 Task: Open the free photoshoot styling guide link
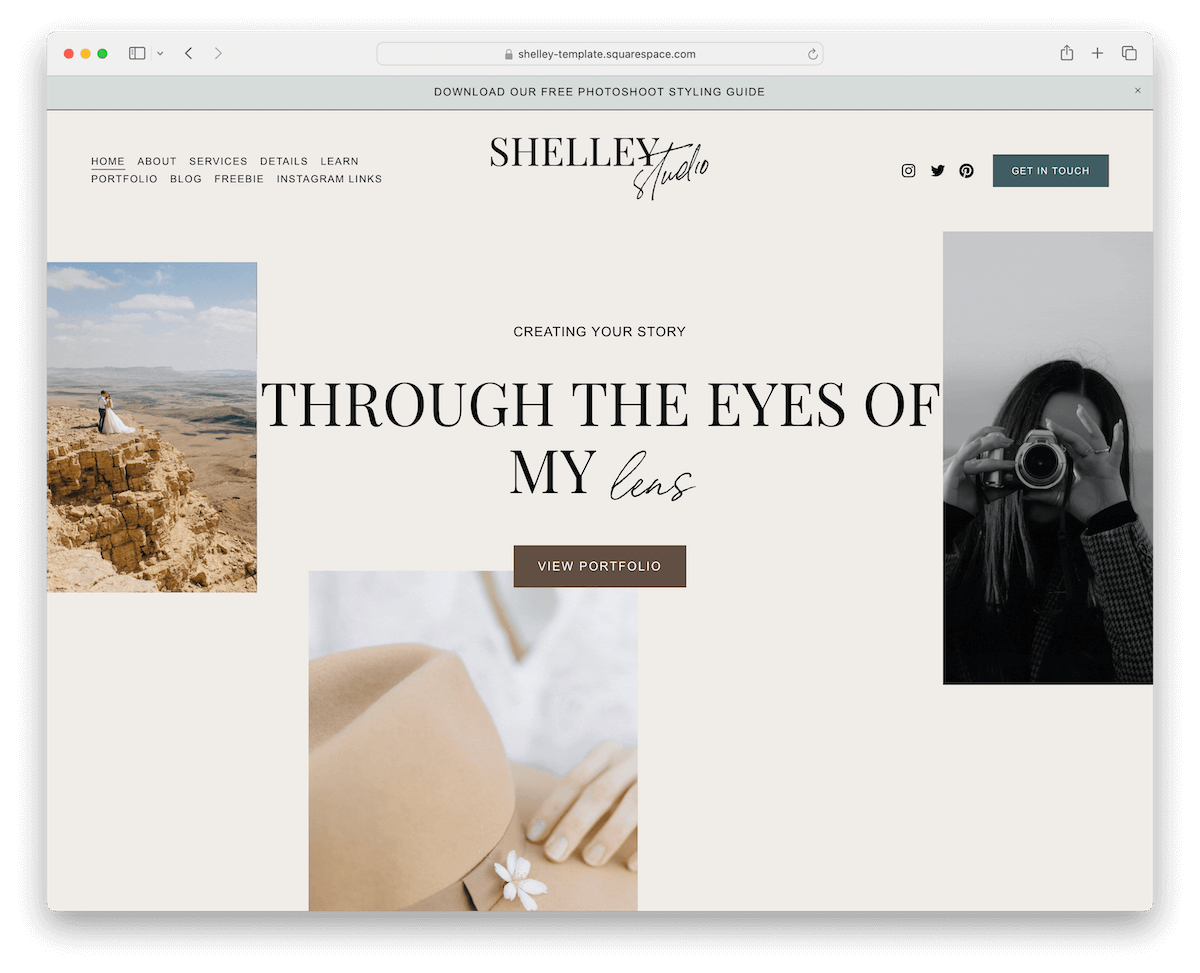click(599, 92)
